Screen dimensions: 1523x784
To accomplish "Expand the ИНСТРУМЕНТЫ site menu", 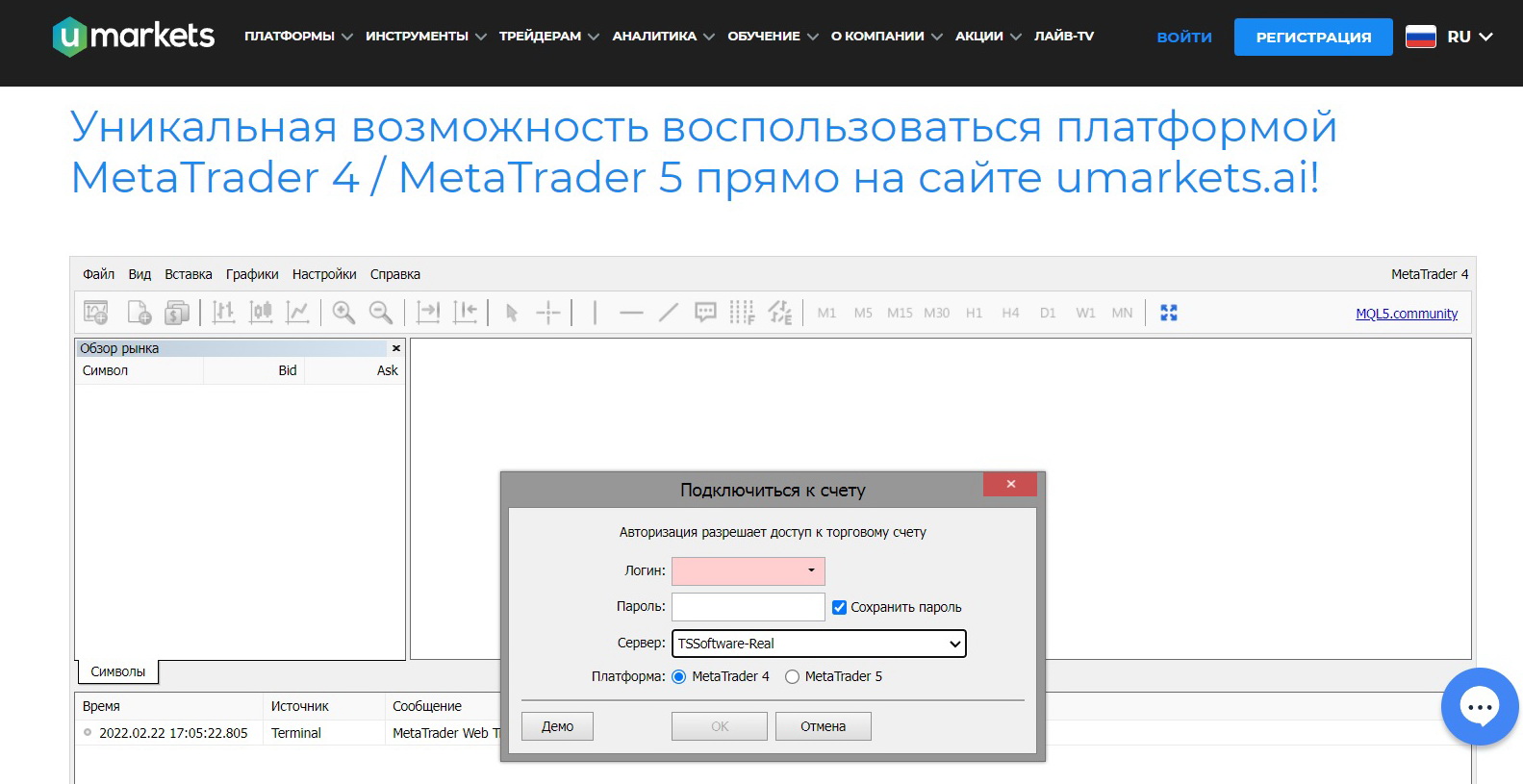I will tap(426, 37).
